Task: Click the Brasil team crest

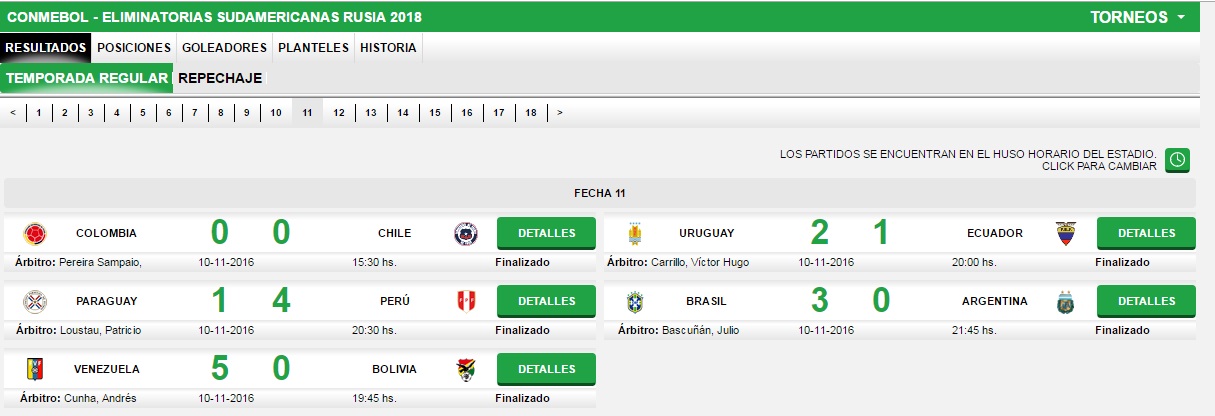Action: pyautogui.click(x=635, y=302)
